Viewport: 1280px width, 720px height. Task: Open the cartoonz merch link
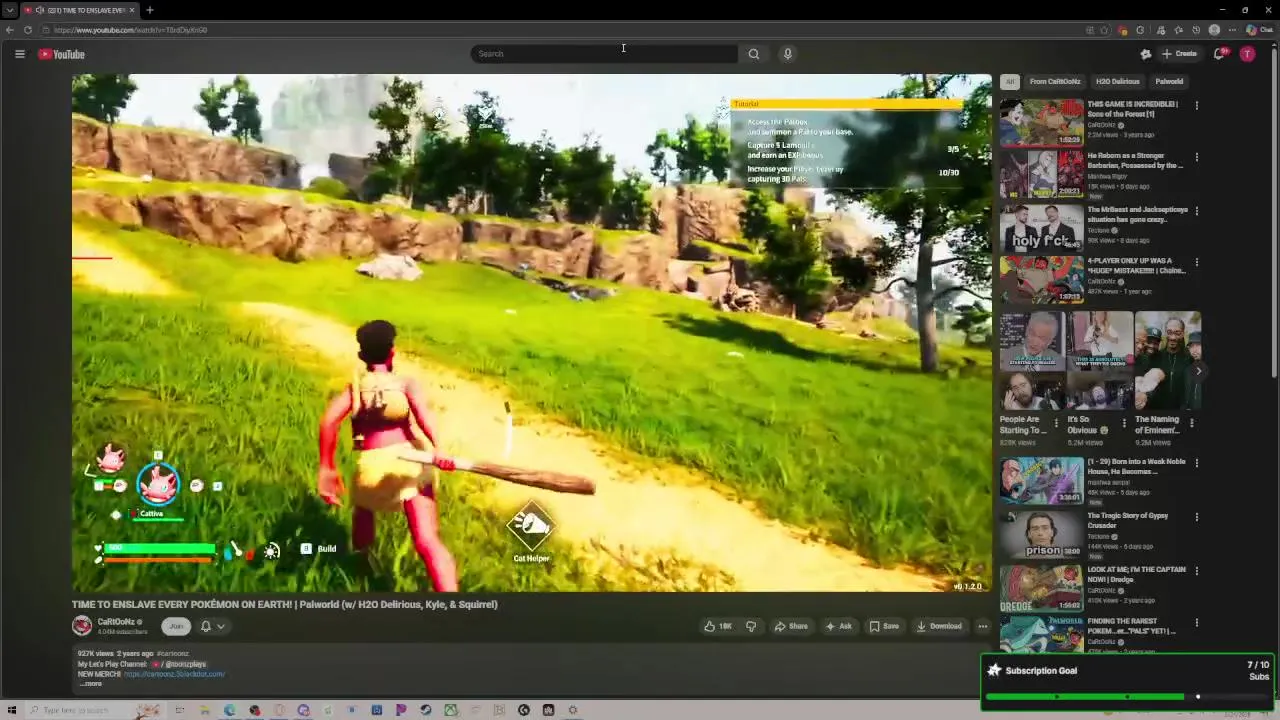pyautogui.click(x=175, y=674)
